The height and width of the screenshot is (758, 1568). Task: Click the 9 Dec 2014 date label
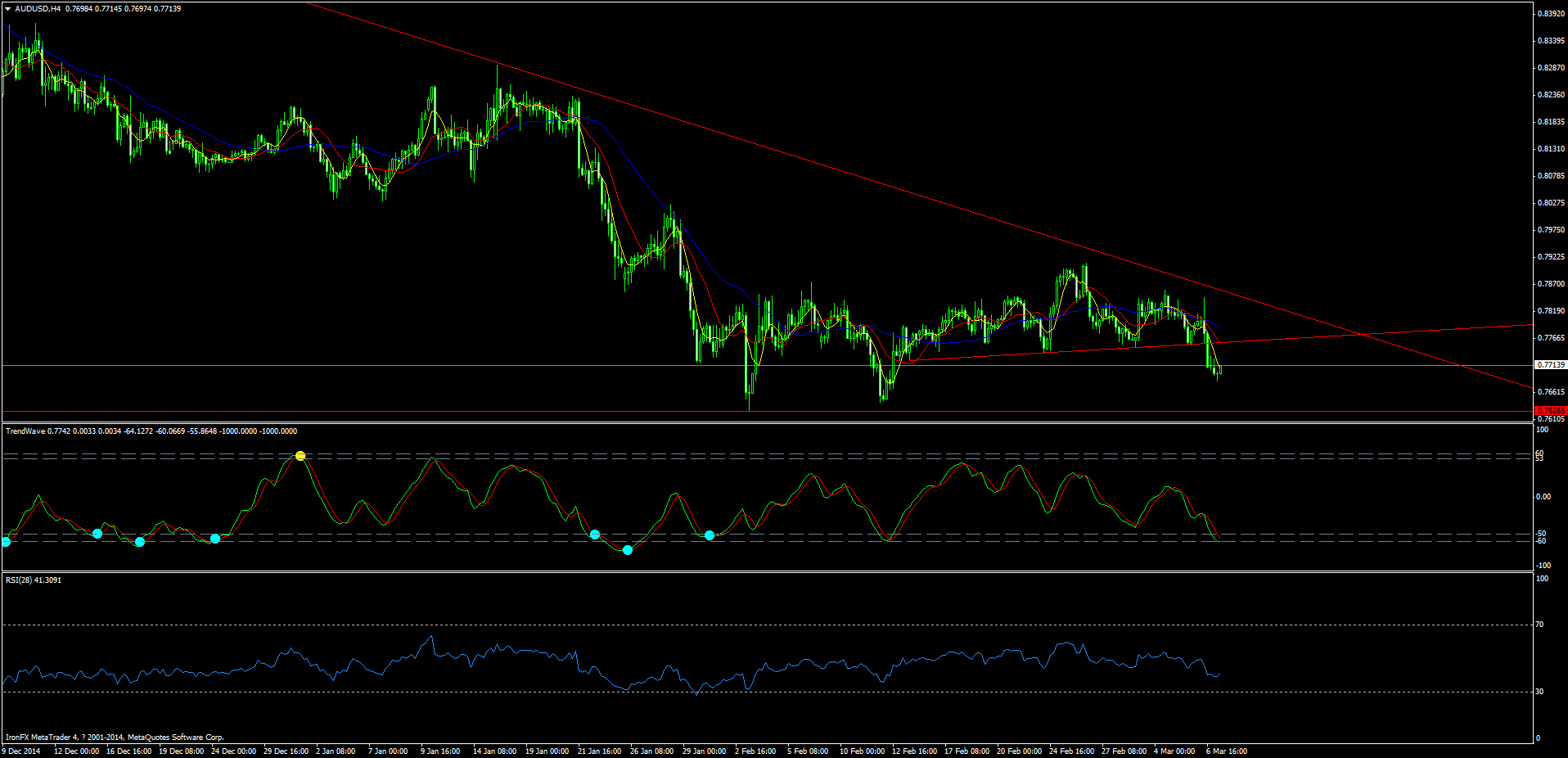(x=21, y=751)
